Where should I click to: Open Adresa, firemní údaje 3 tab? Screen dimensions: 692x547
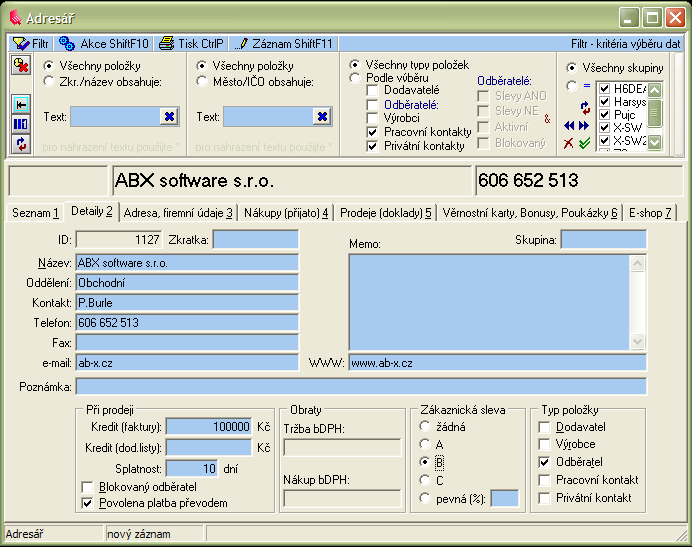coord(178,213)
